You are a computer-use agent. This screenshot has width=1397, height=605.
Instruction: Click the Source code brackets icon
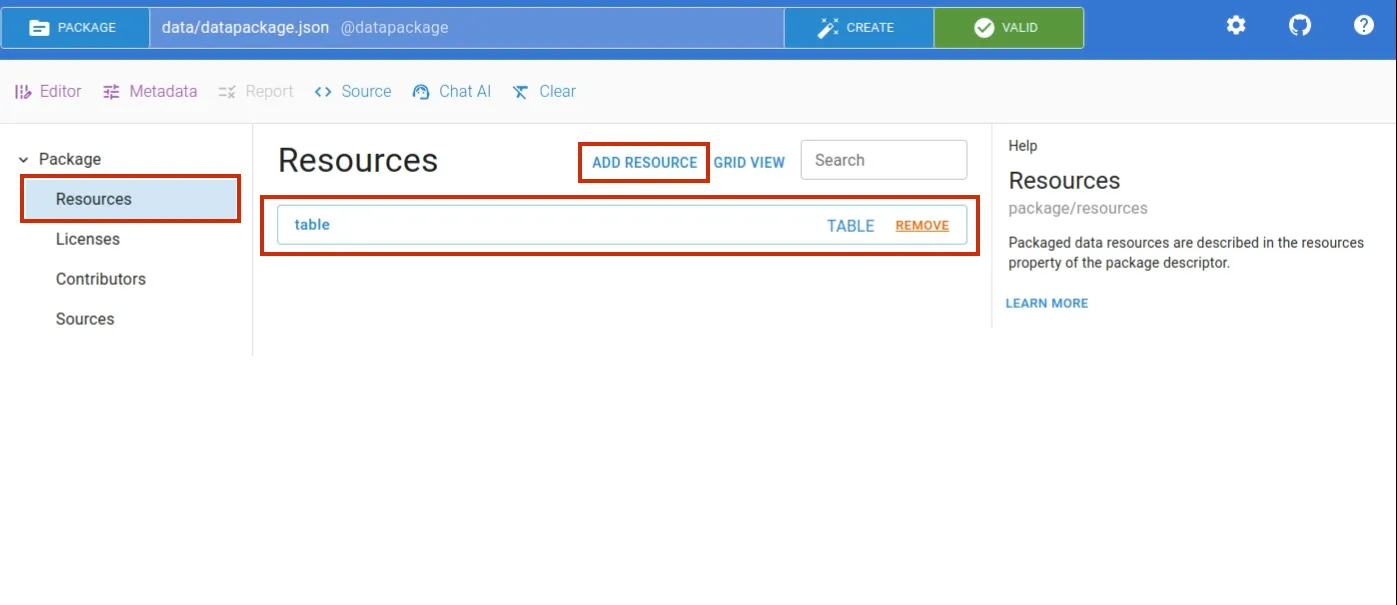point(323,92)
